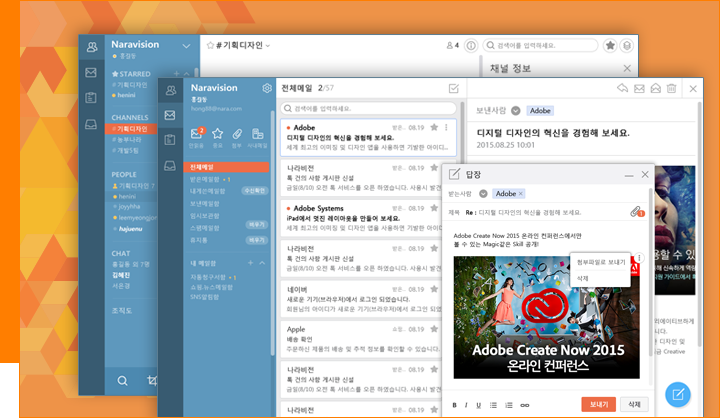Viewport: 720px width, 418px height.
Task: Star the 네이버 mail
Action: pyautogui.click(x=434, y=289)
